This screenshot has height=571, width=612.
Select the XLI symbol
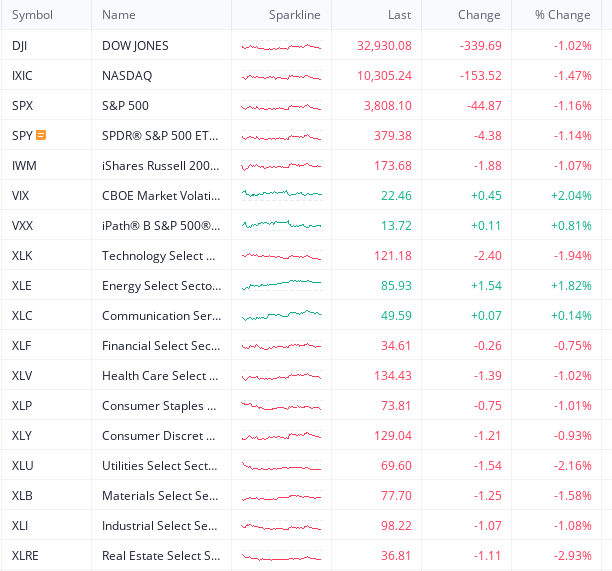point(20,526)
